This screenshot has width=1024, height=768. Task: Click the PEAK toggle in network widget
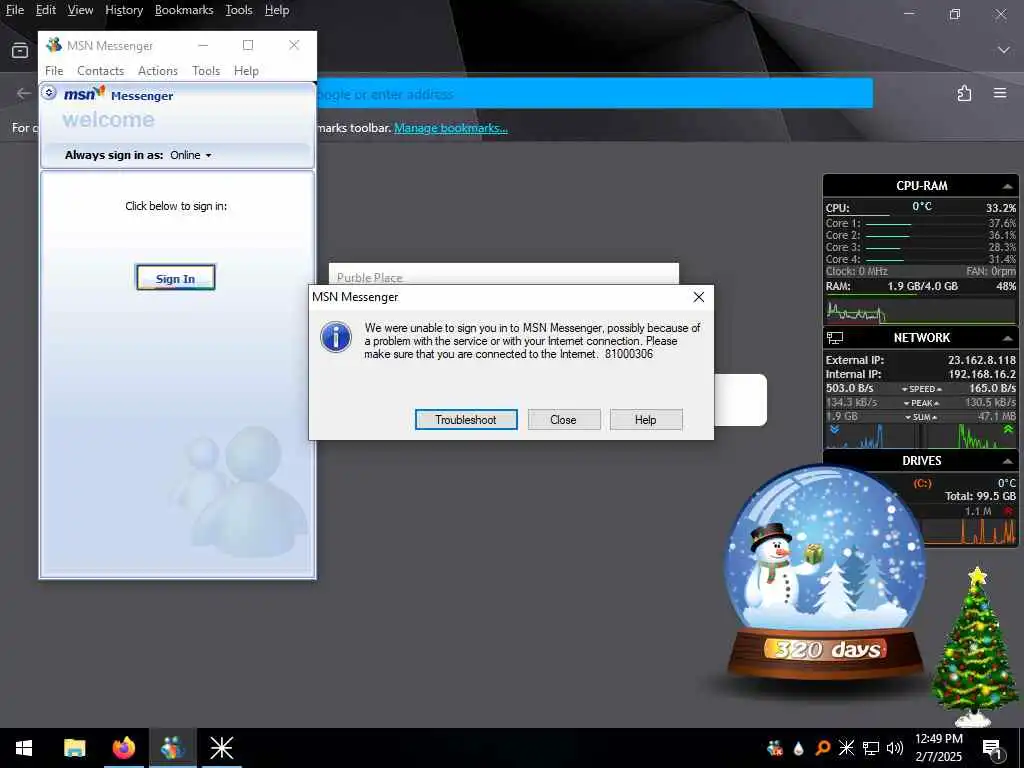coord(921,403)
